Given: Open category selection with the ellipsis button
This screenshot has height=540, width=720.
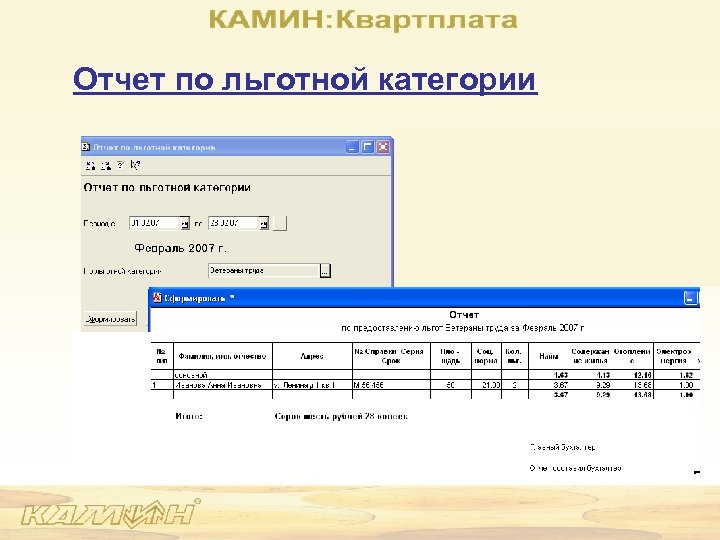Looking at the screenshot, I should click(325, 271).
